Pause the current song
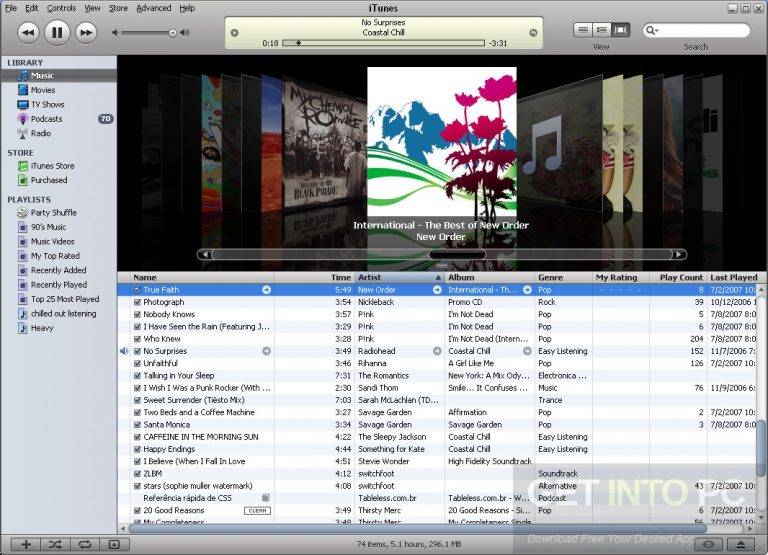 [x=57, y=33]
